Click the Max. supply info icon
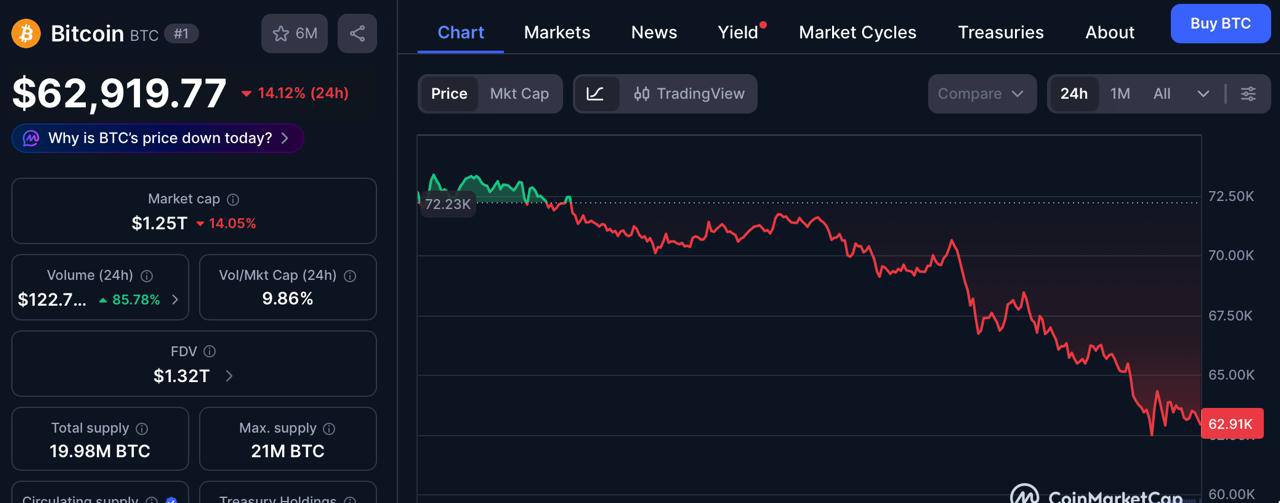1280x503 pixels. click(329, 428)
